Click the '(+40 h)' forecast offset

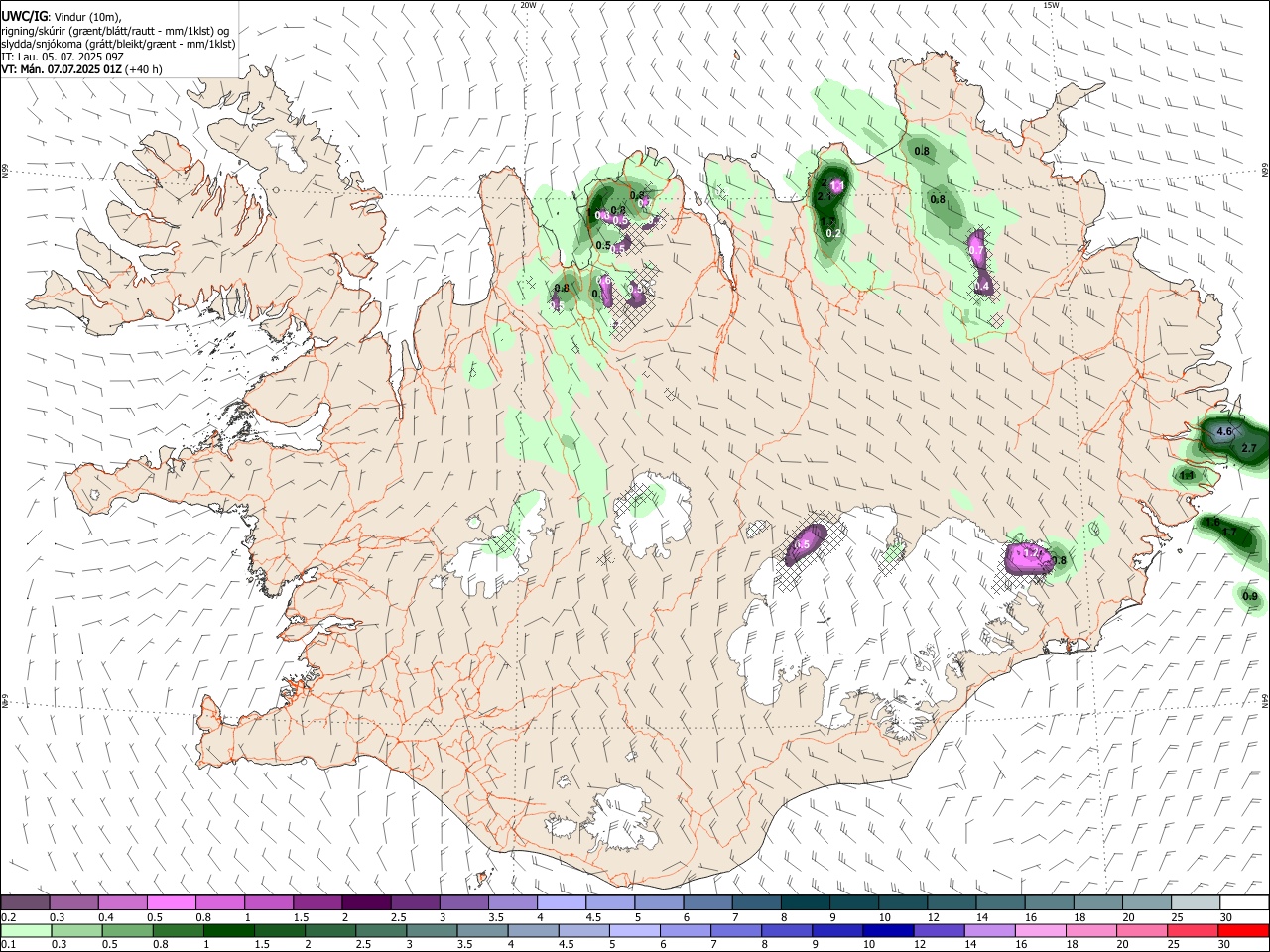144,69
